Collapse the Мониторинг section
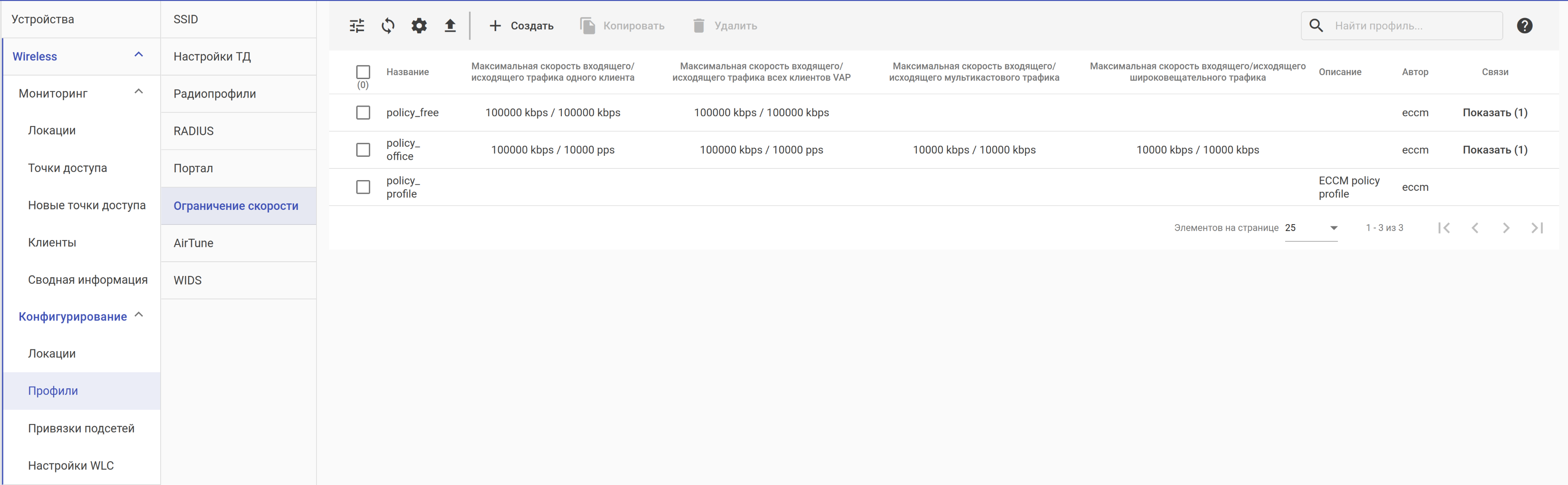This screenshot has width=1568, height=485. [138, 92]
